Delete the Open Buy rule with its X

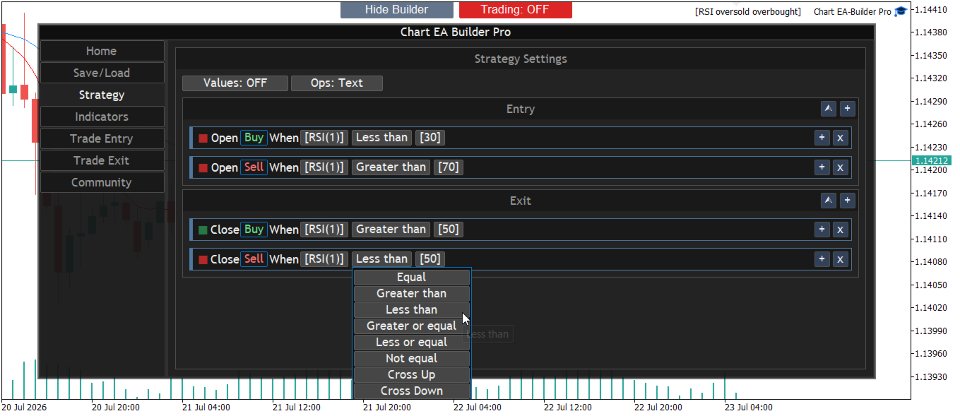click(841, 138)
